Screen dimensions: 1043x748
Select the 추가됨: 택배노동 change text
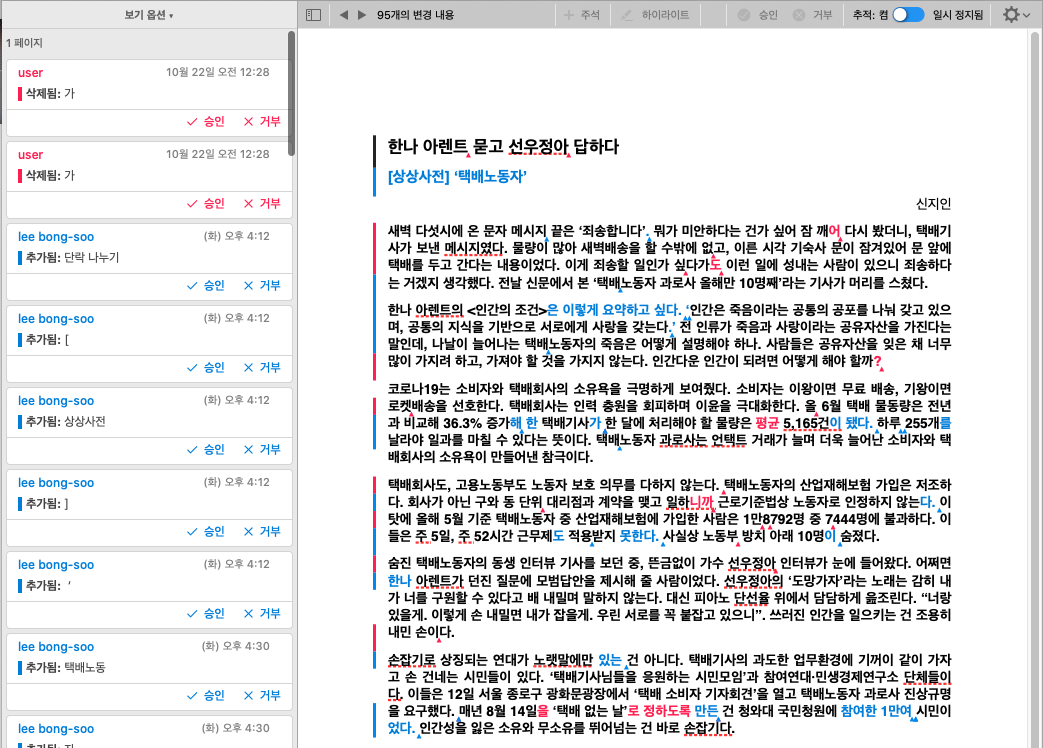pyautogui.click(x=65, y=668)
